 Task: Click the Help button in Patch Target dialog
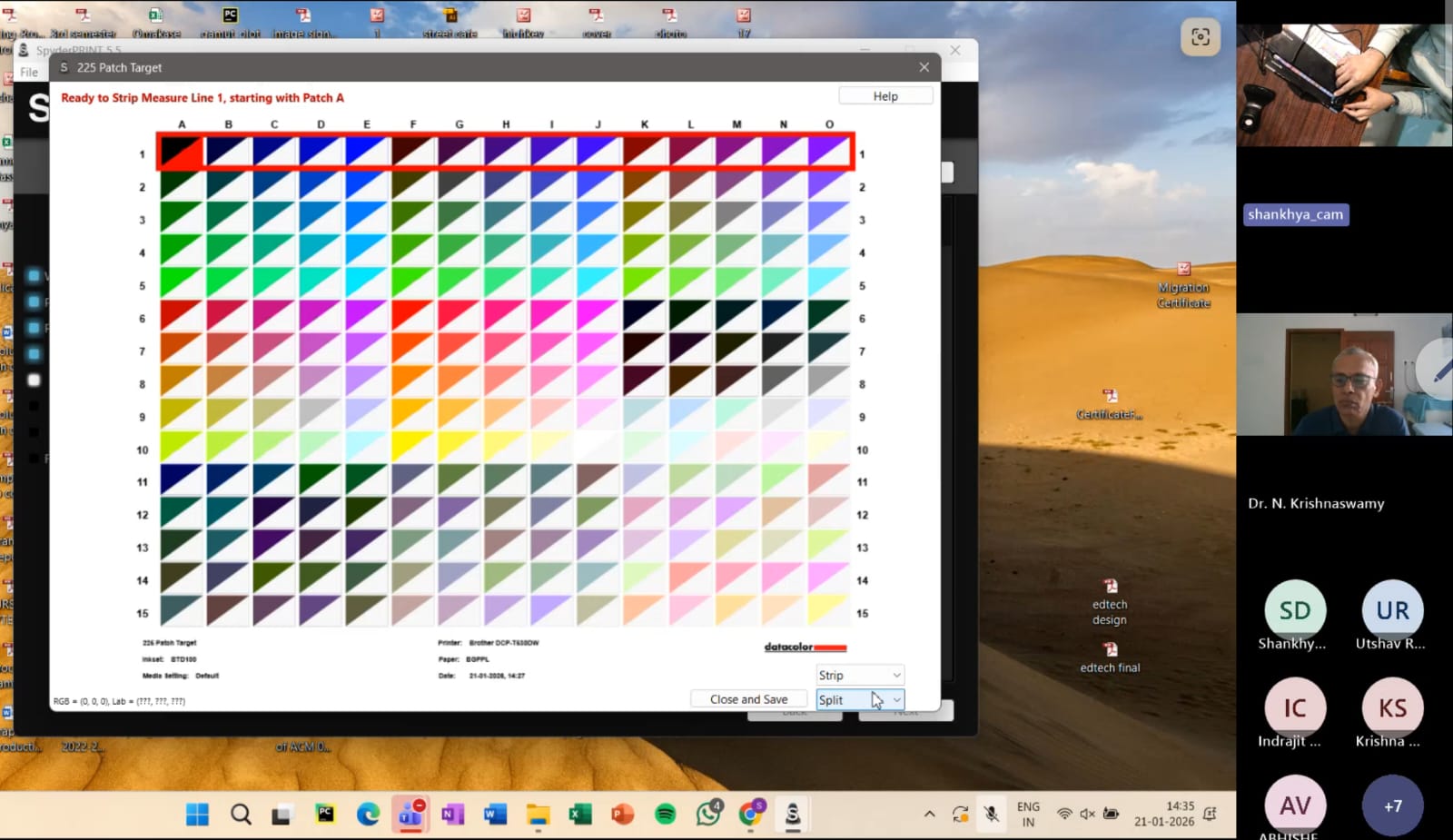(885, 96)
